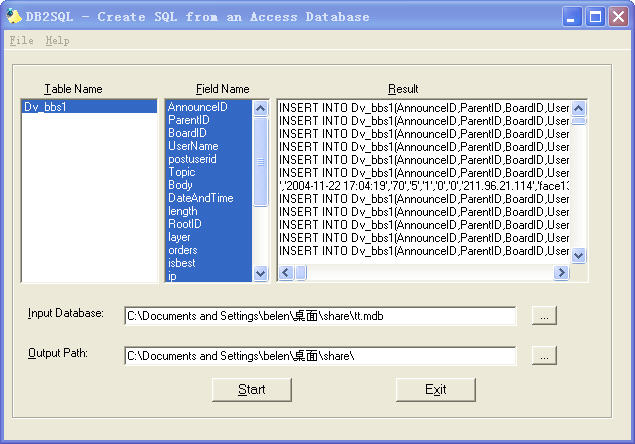This screenshot has width=635, height=444.
Task: Browse for Input Database with ellipsis button
Action: coord(544,316)
